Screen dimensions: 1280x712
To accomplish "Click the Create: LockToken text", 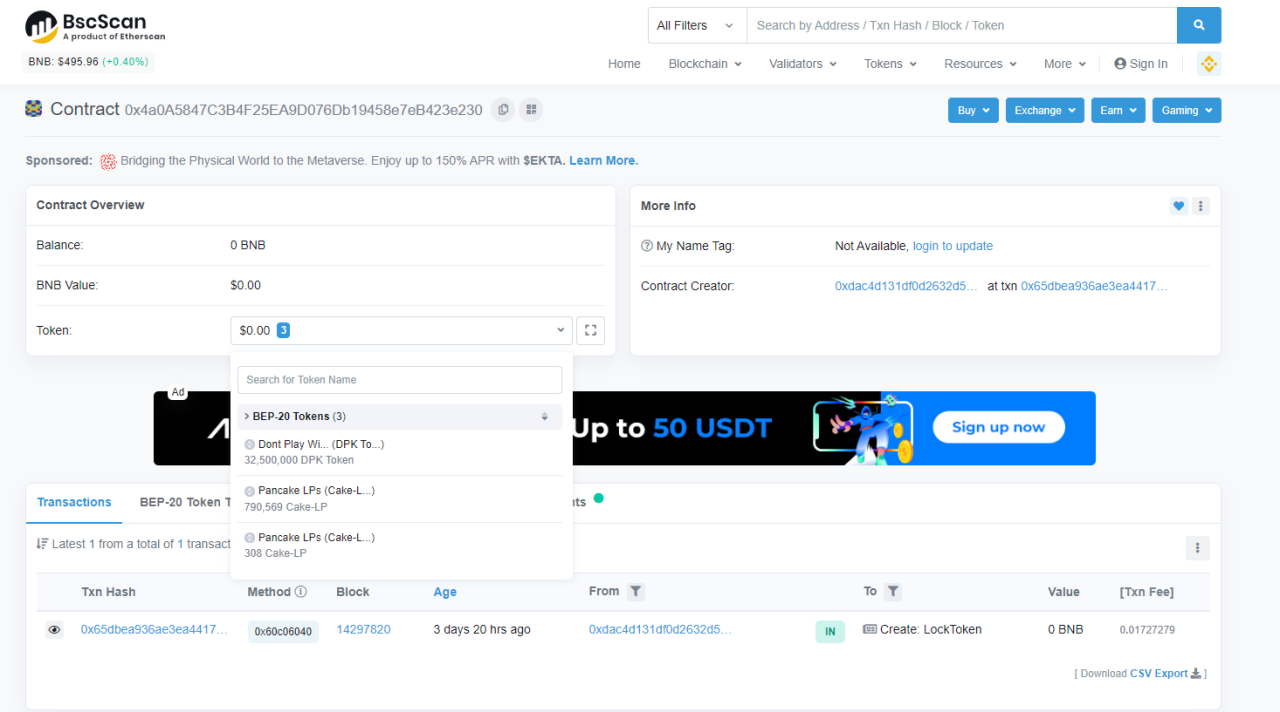I will click(x=931, y=630).
